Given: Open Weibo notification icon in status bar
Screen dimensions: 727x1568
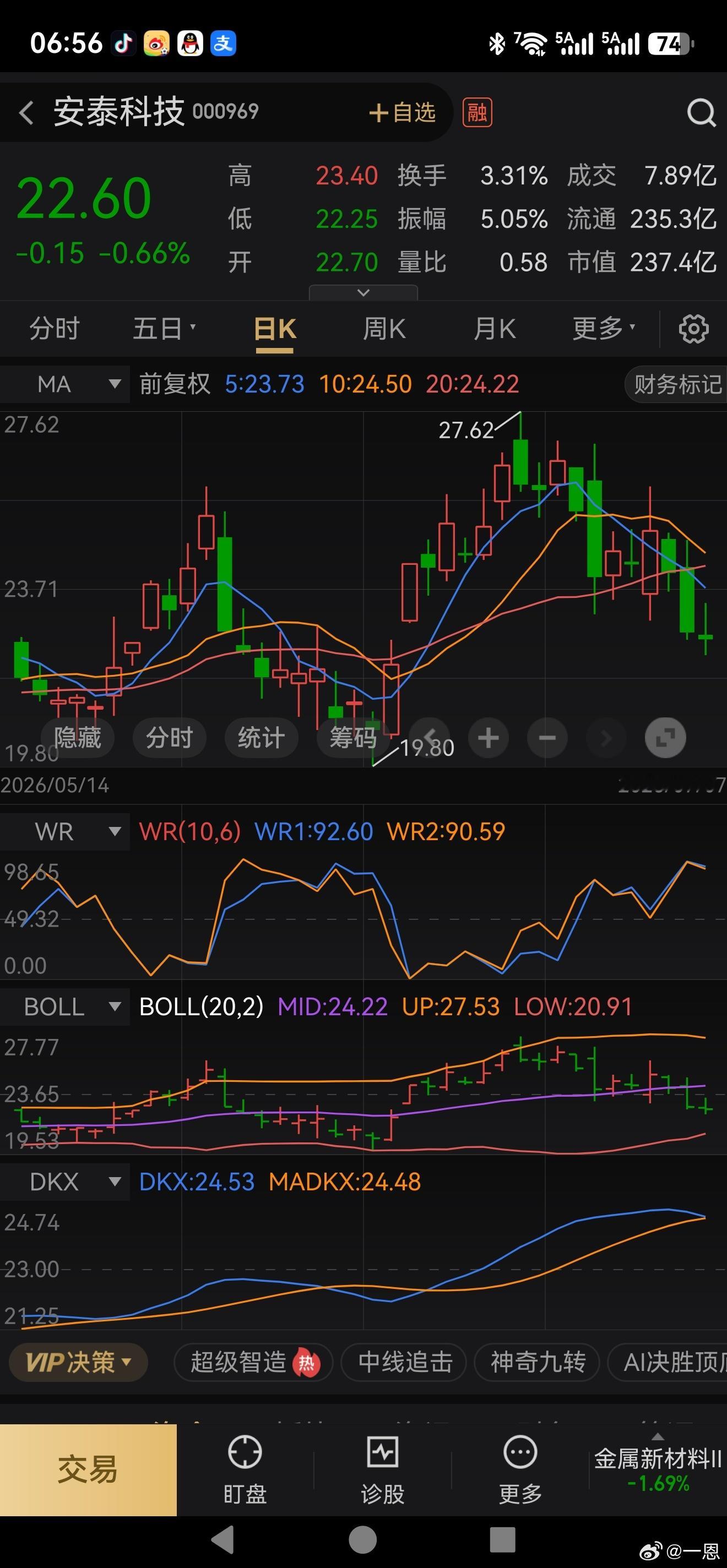Looking at the screenshot, I should [x=156, y=43].
